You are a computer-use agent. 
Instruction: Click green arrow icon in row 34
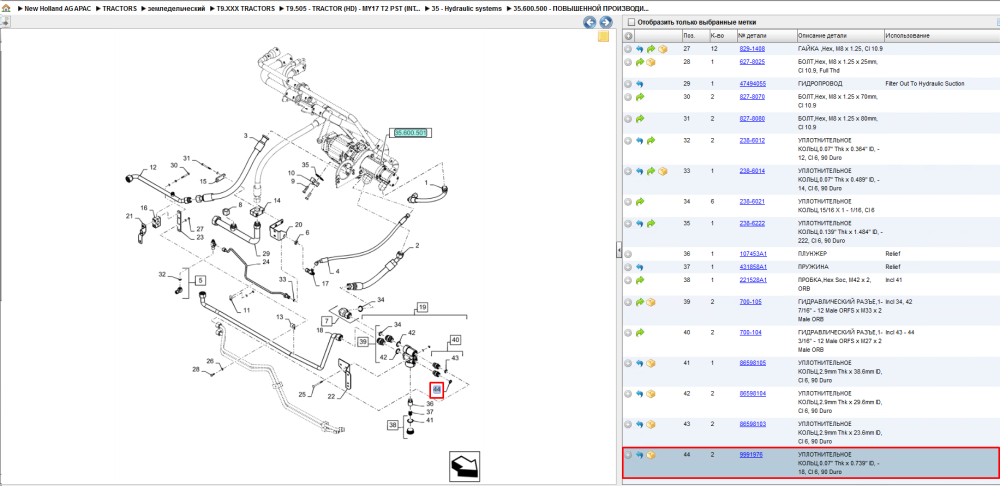click(640, 202)
